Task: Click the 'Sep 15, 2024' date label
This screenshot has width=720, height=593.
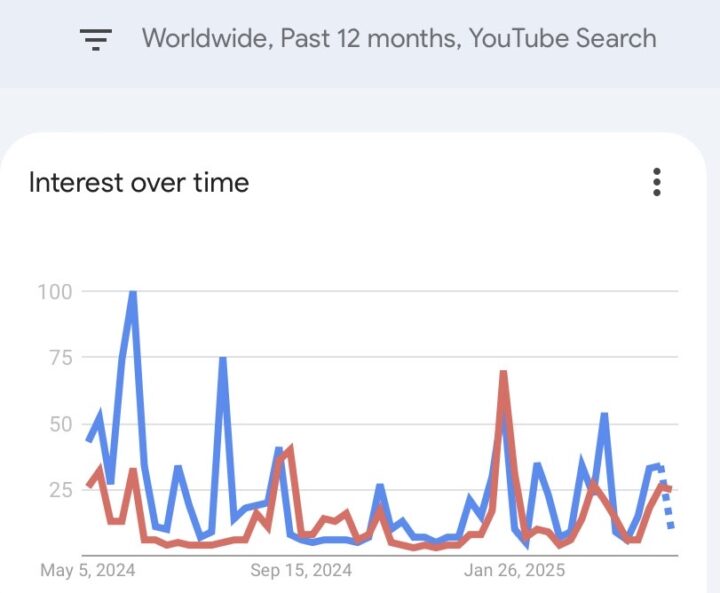Action: (301, 570)
